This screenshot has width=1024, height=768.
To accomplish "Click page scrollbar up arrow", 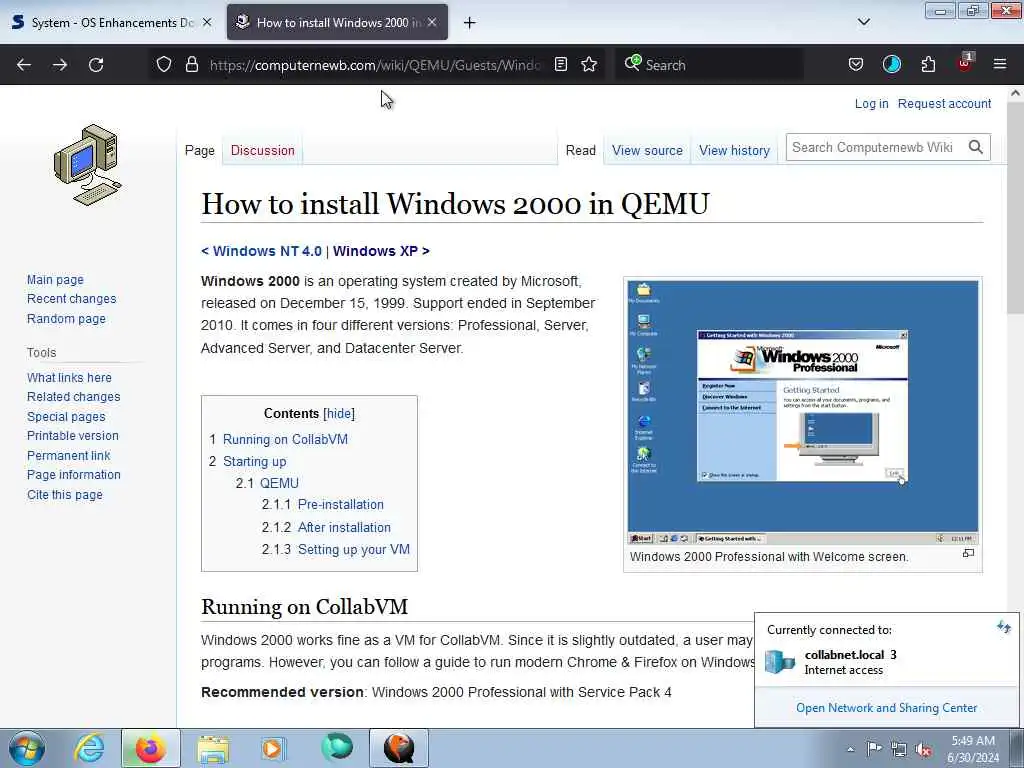I will click(1016, 93).
